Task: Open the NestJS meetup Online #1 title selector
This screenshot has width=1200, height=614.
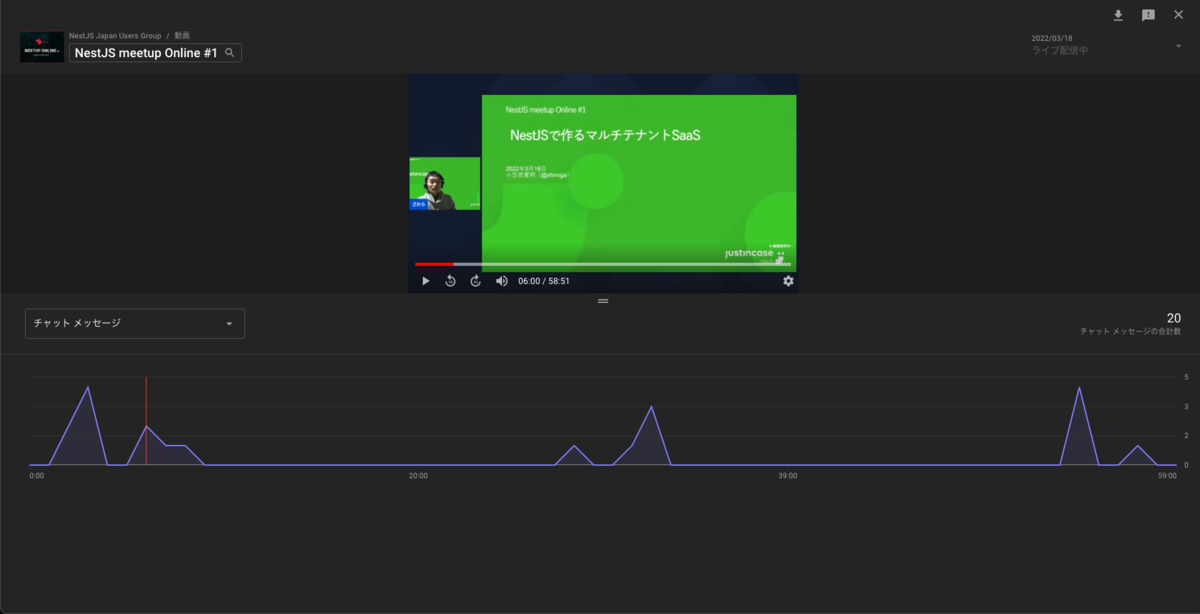Action: pos(155,53)
